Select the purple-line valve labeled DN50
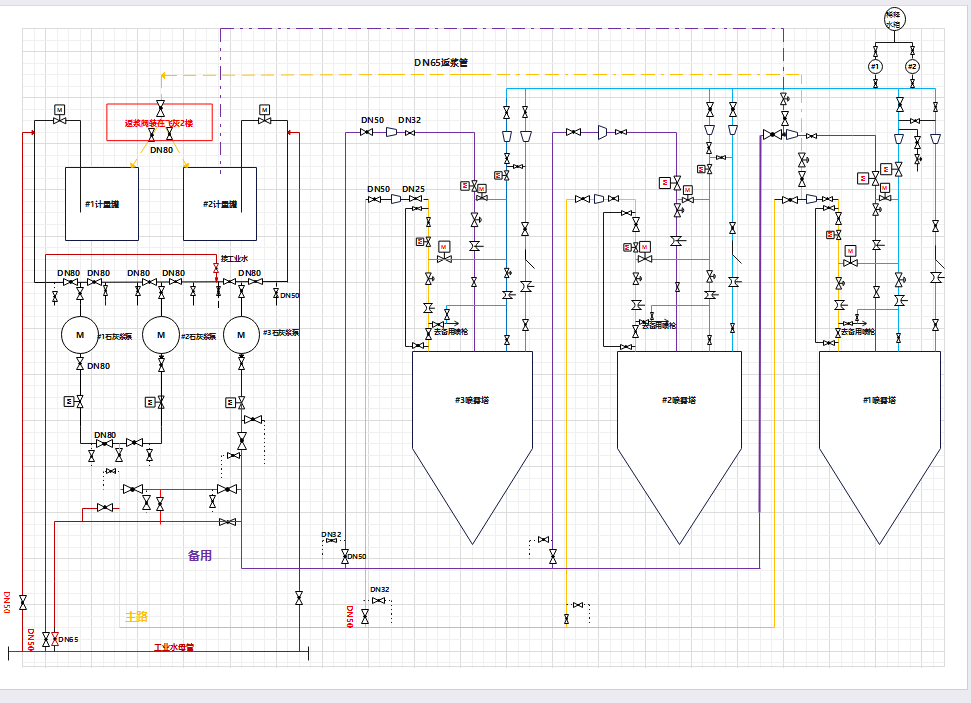This screenshot has width=971, height=703. click(x=345, y=557)
